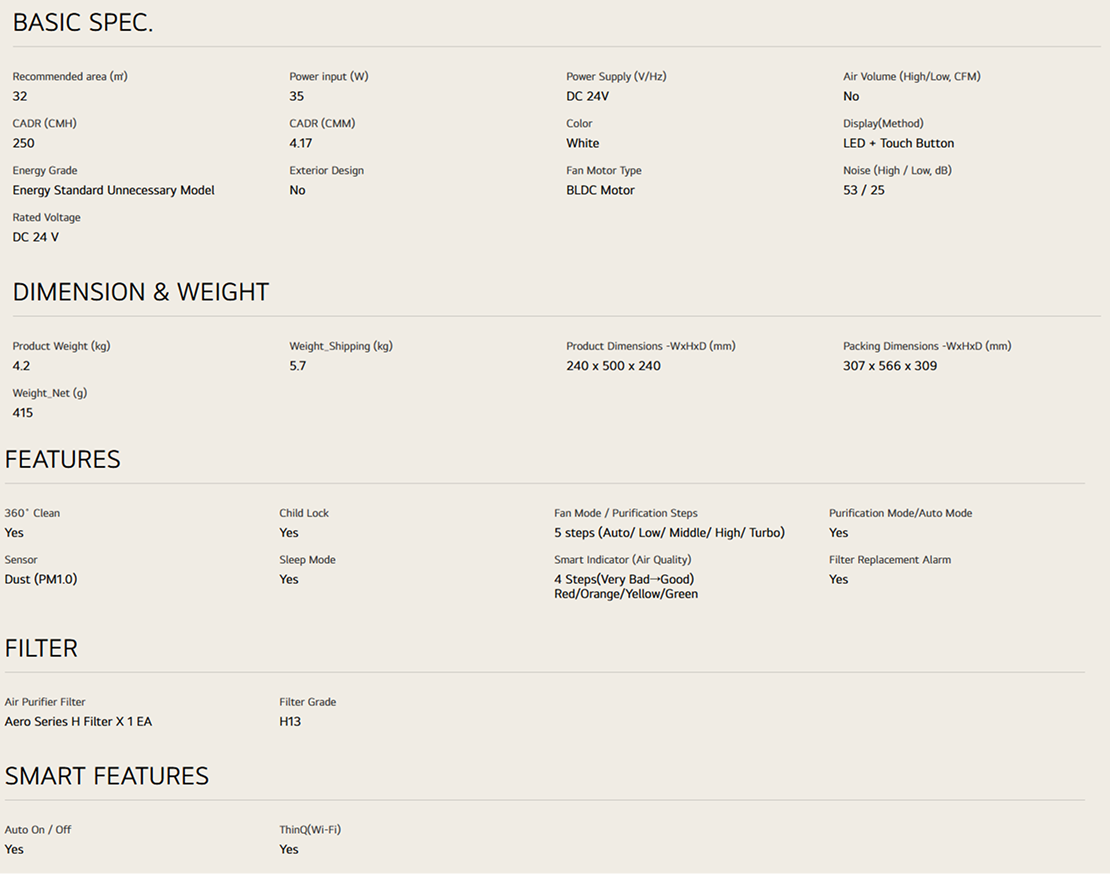Click the noise value 53 / 25
1110x874 pixels.
863,191
